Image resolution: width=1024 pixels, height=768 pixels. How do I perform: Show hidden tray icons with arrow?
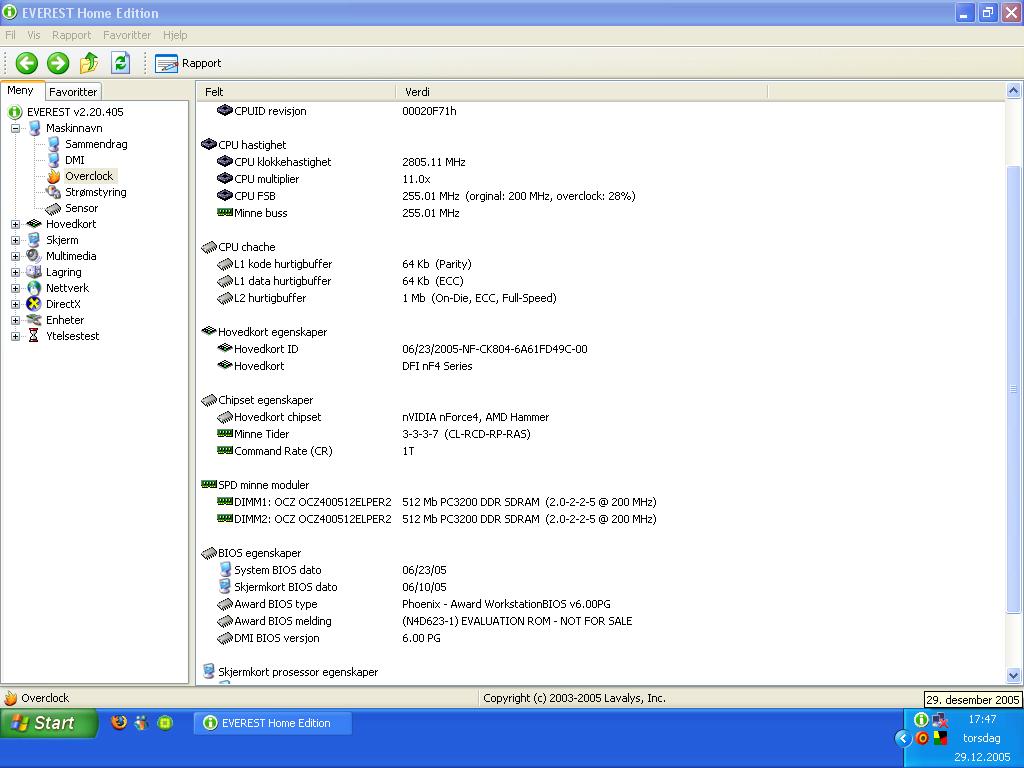(903, 739)
